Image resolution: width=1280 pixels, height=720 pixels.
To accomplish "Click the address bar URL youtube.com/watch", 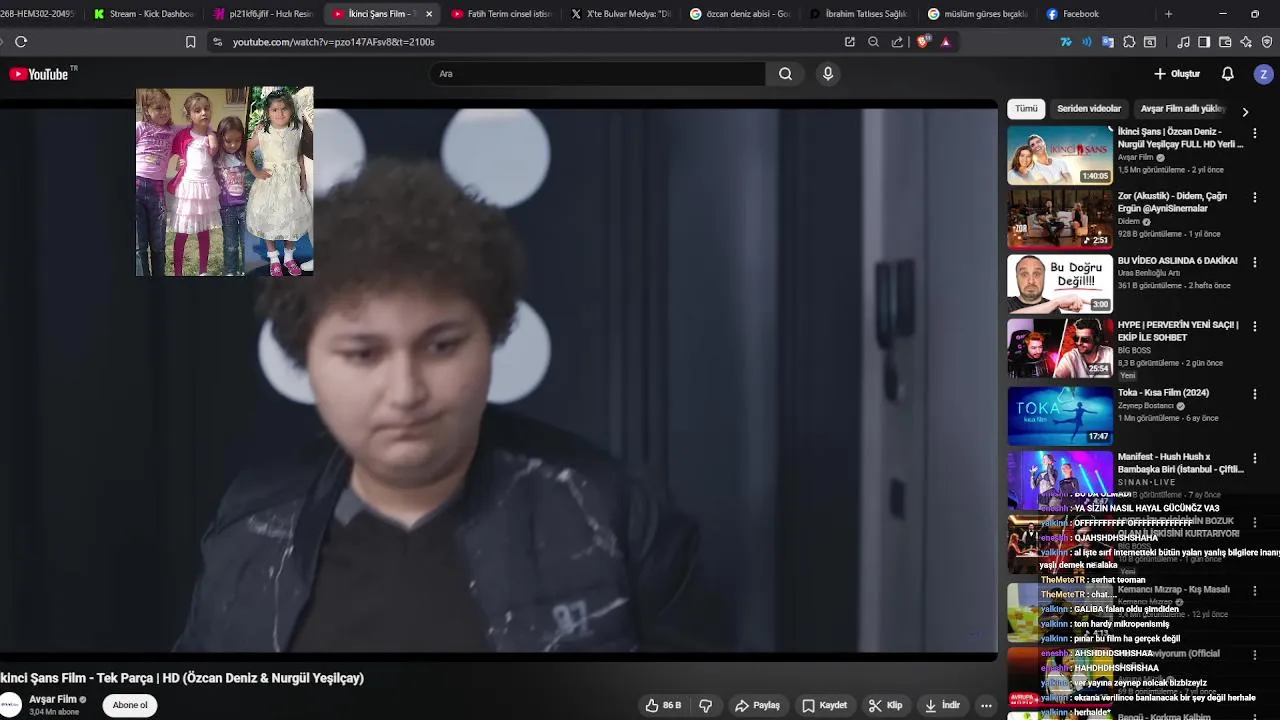I will (333, 42).
